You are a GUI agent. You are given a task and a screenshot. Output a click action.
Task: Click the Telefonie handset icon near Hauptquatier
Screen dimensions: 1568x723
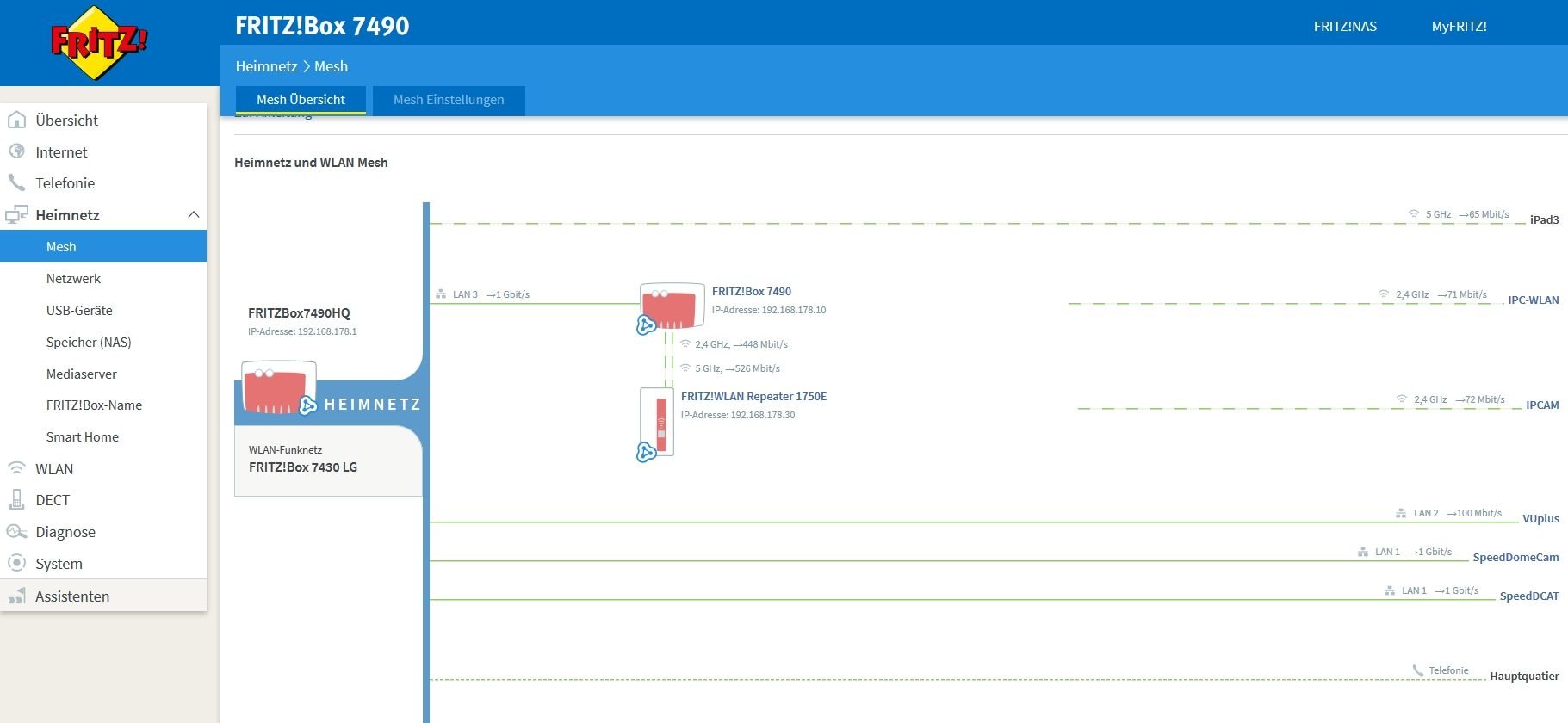1417,670
